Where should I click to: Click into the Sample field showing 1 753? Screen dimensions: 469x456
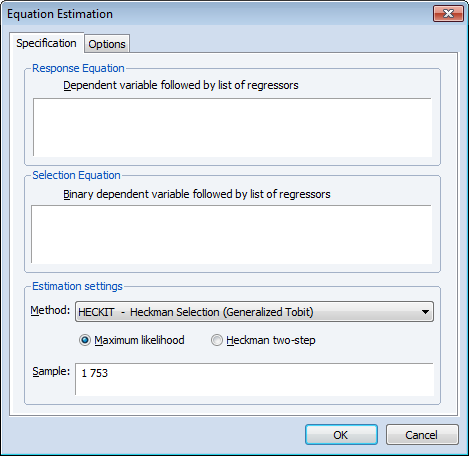[255, 379]
